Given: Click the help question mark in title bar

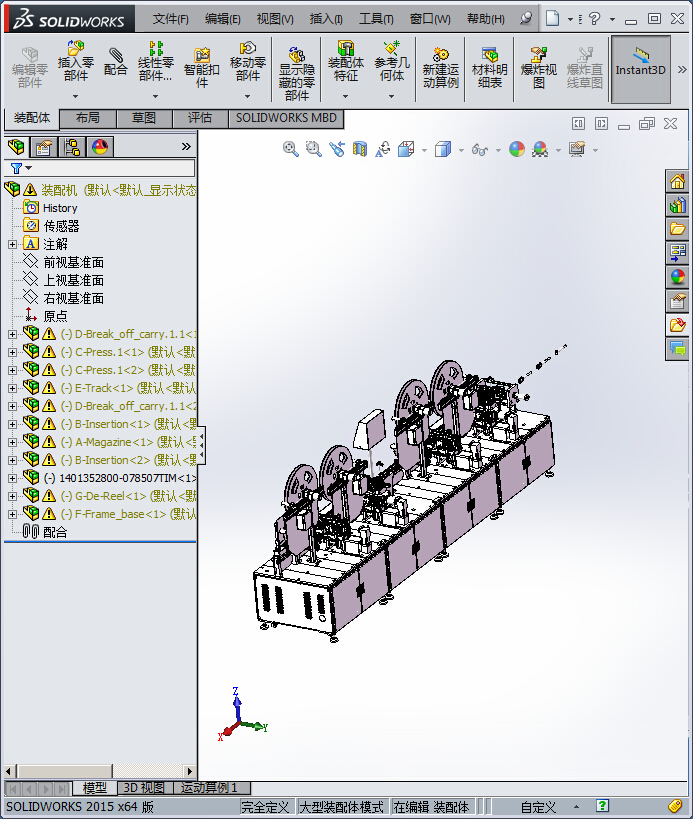Looking at the screenshot, I should pyautogui.click(x=594, y=19).
